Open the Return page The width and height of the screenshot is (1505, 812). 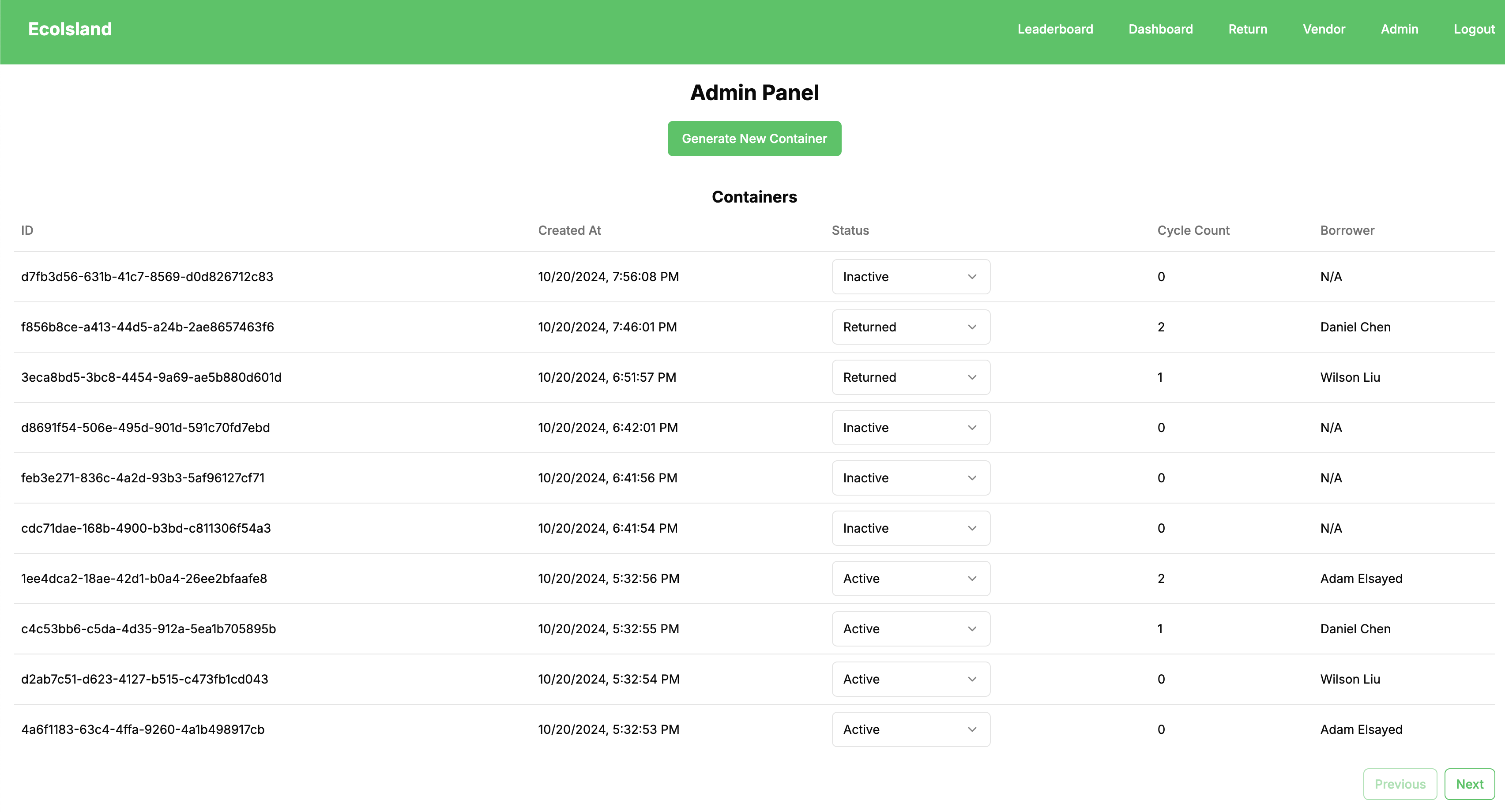click(1247, 29)
